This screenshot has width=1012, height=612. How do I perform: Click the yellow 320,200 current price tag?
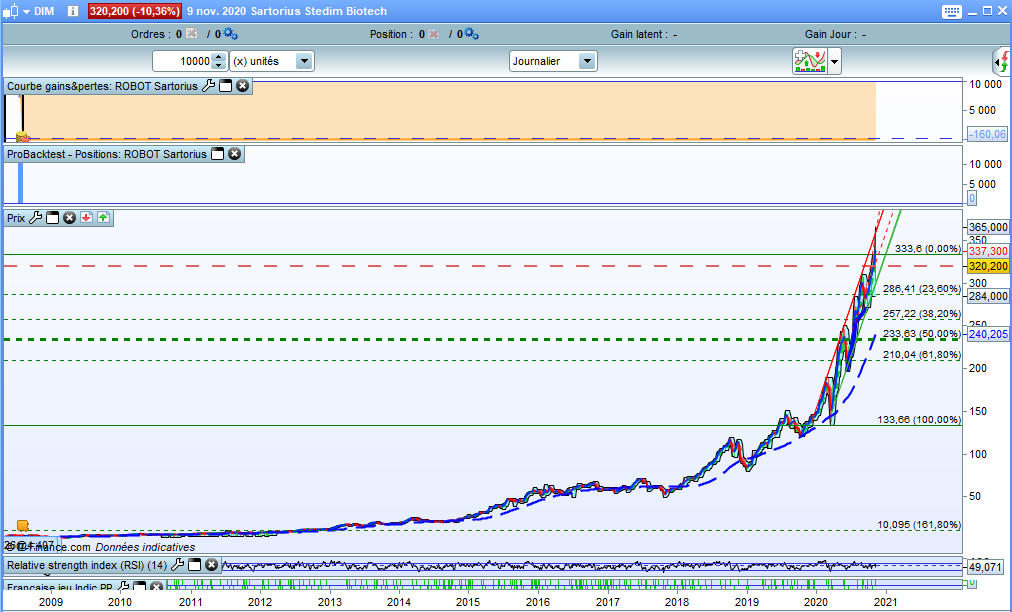pyautogui.click(x=988, y=266)
